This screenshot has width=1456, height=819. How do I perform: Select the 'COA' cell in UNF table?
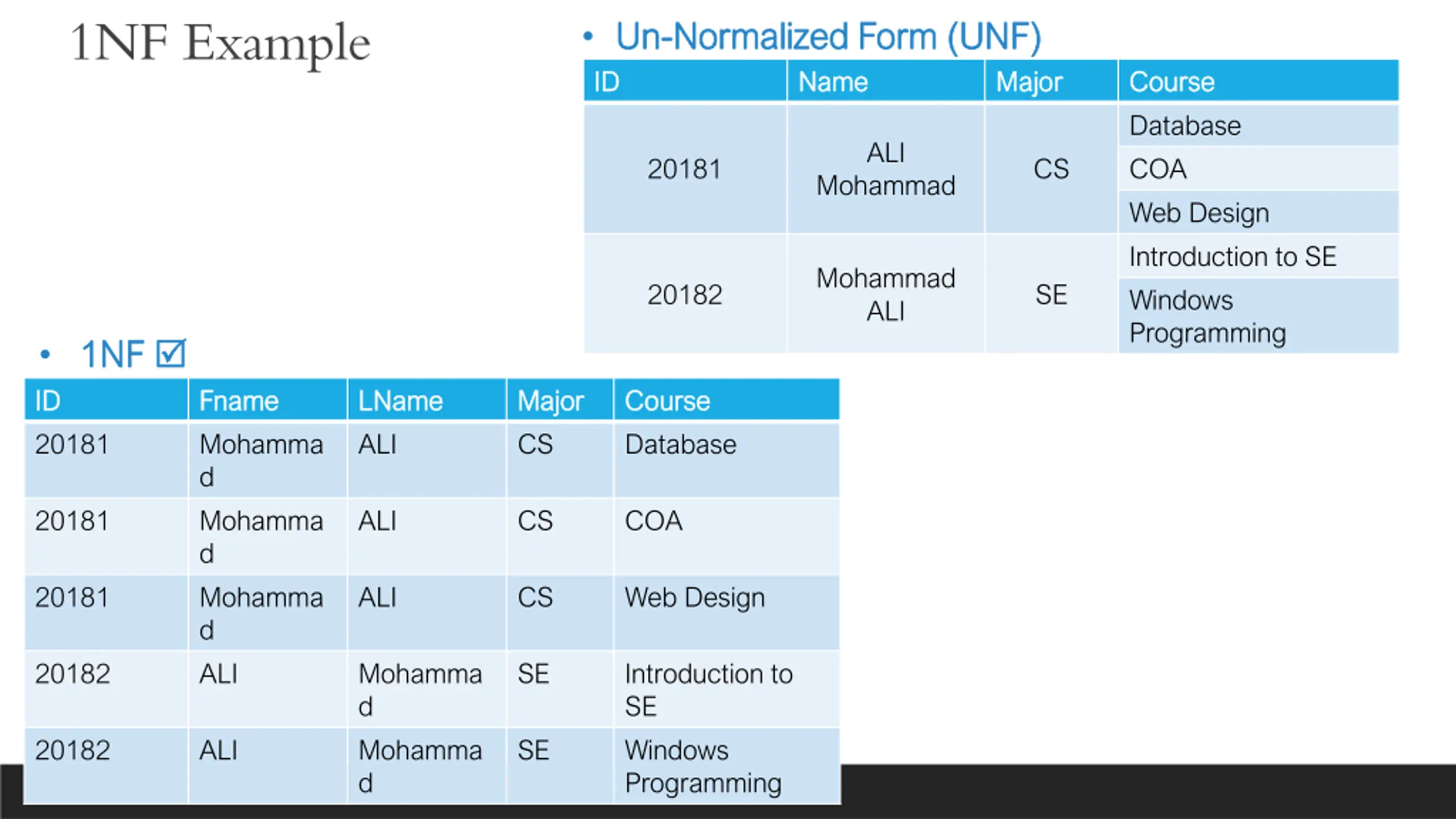pos(1259,169)
